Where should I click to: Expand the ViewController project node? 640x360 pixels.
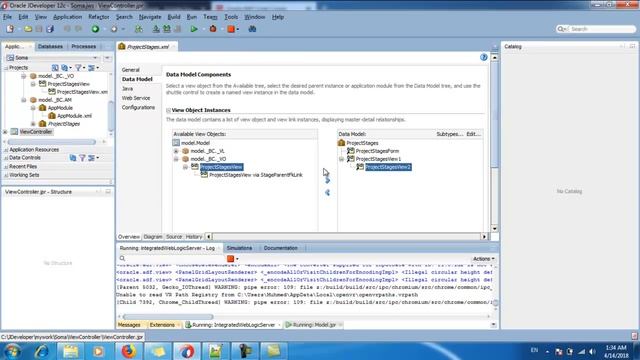pyautogui.click(x=5, y=132)
